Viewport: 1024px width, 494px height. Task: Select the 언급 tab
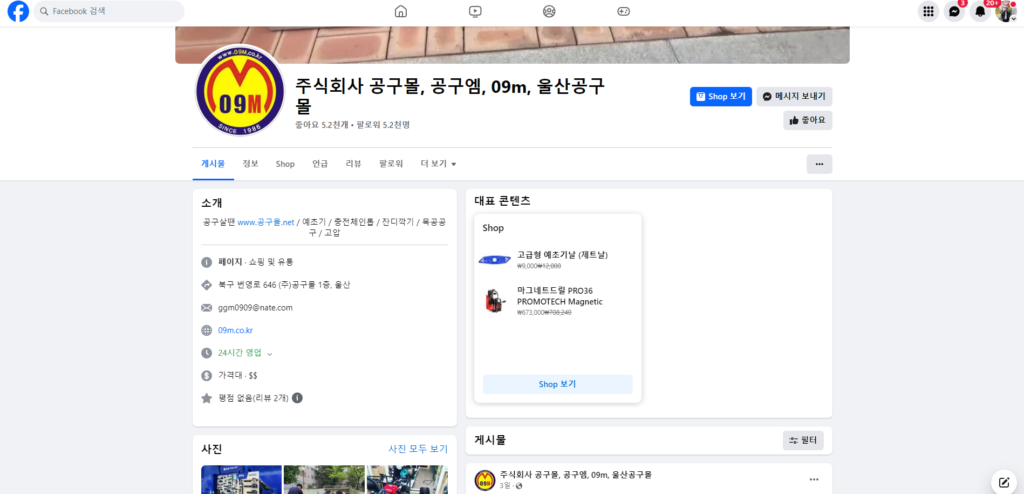point(320,164)
